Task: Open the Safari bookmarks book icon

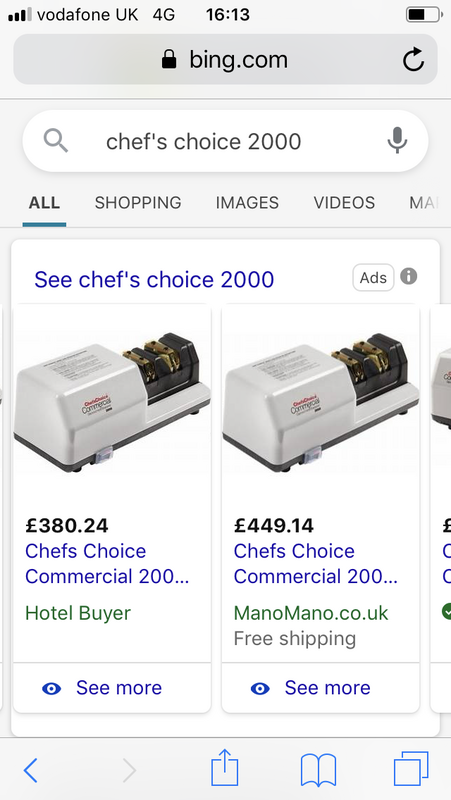Action: click(x=318, y=769)
